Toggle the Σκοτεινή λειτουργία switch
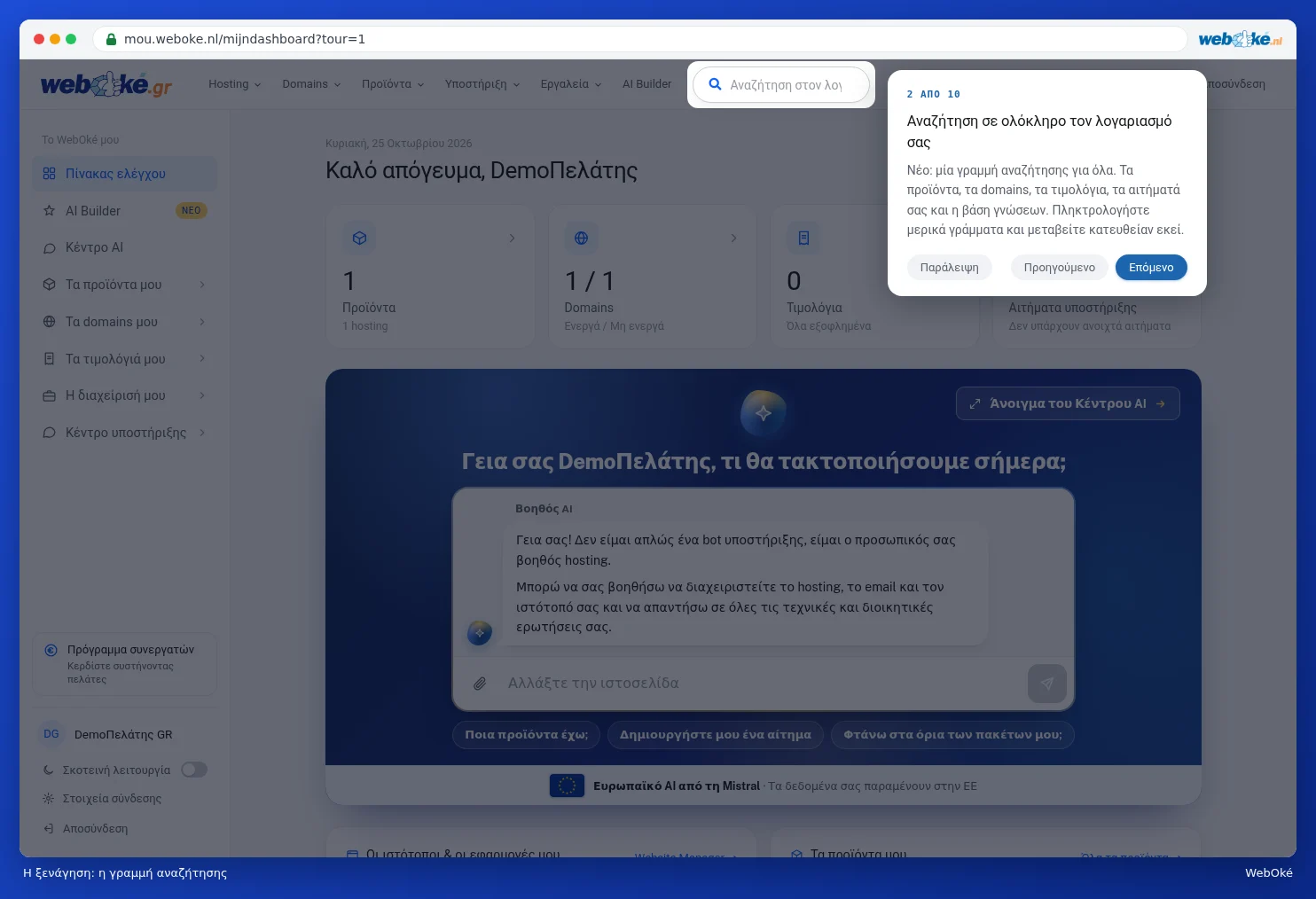The image size is (1316, 899). click(x=194, y=770)
